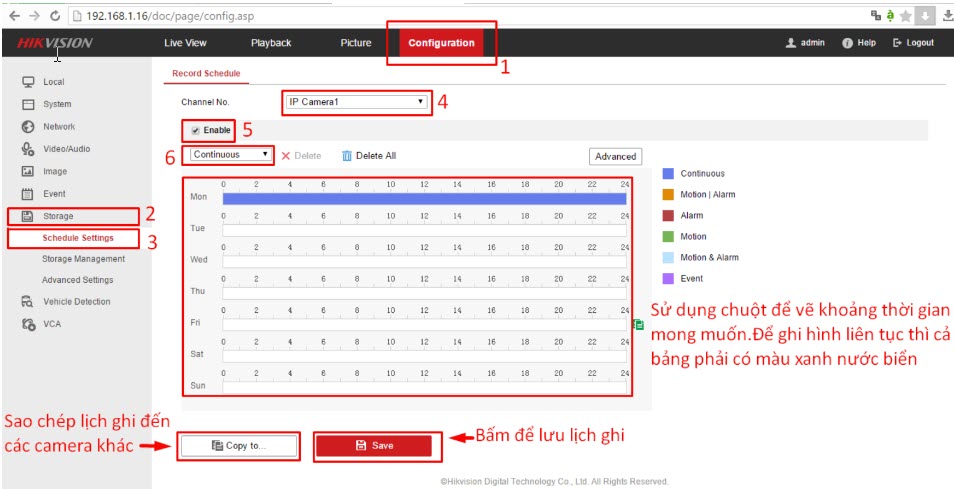
Task: Open the Channel No. IP Camera1 dropdown
Action: click(x=356, y=102)
